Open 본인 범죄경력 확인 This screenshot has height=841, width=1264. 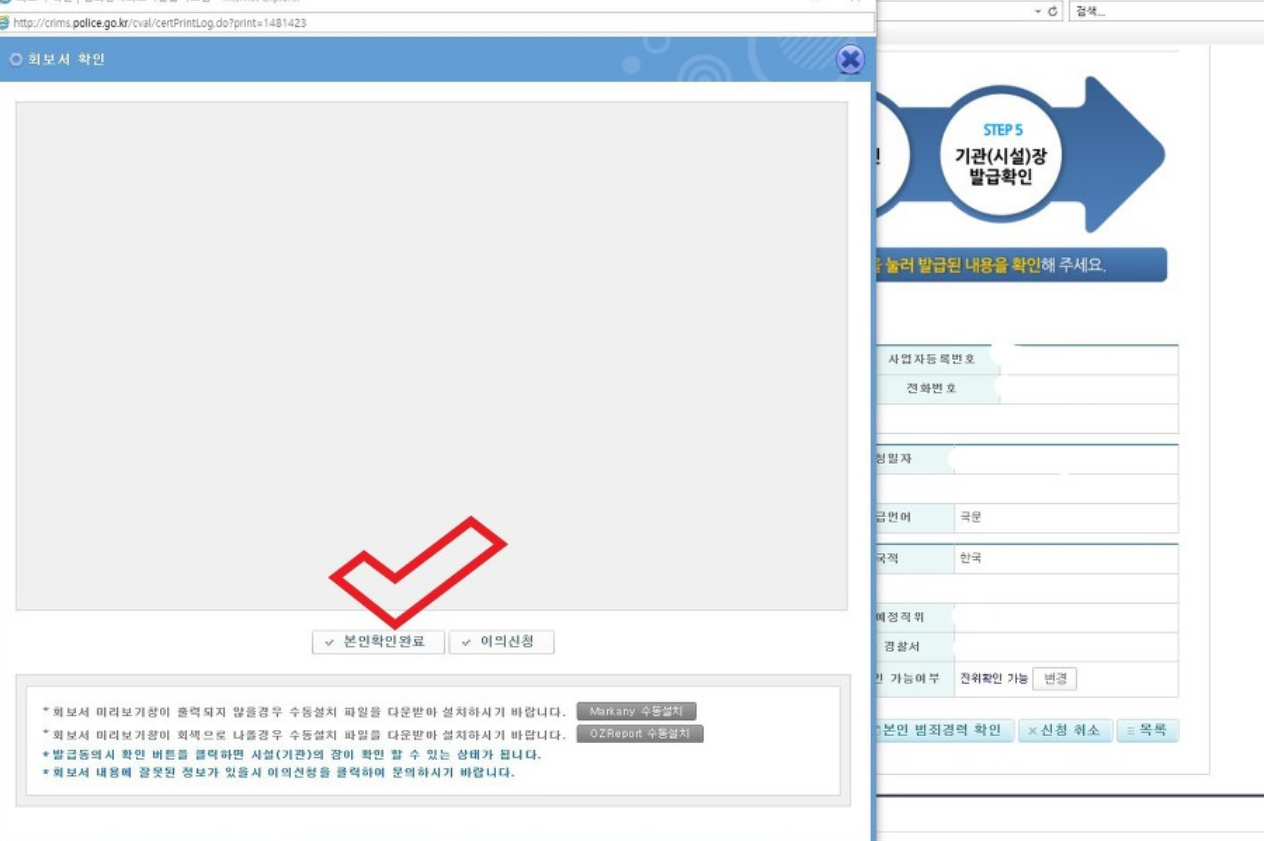tap(945, 731)
